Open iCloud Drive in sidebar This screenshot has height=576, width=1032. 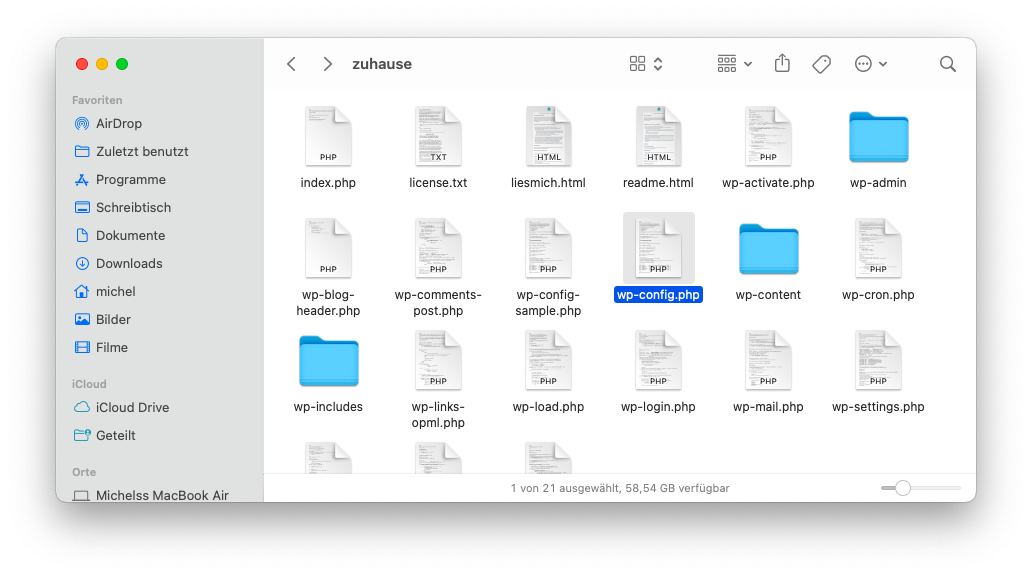(x=132, y=408)
